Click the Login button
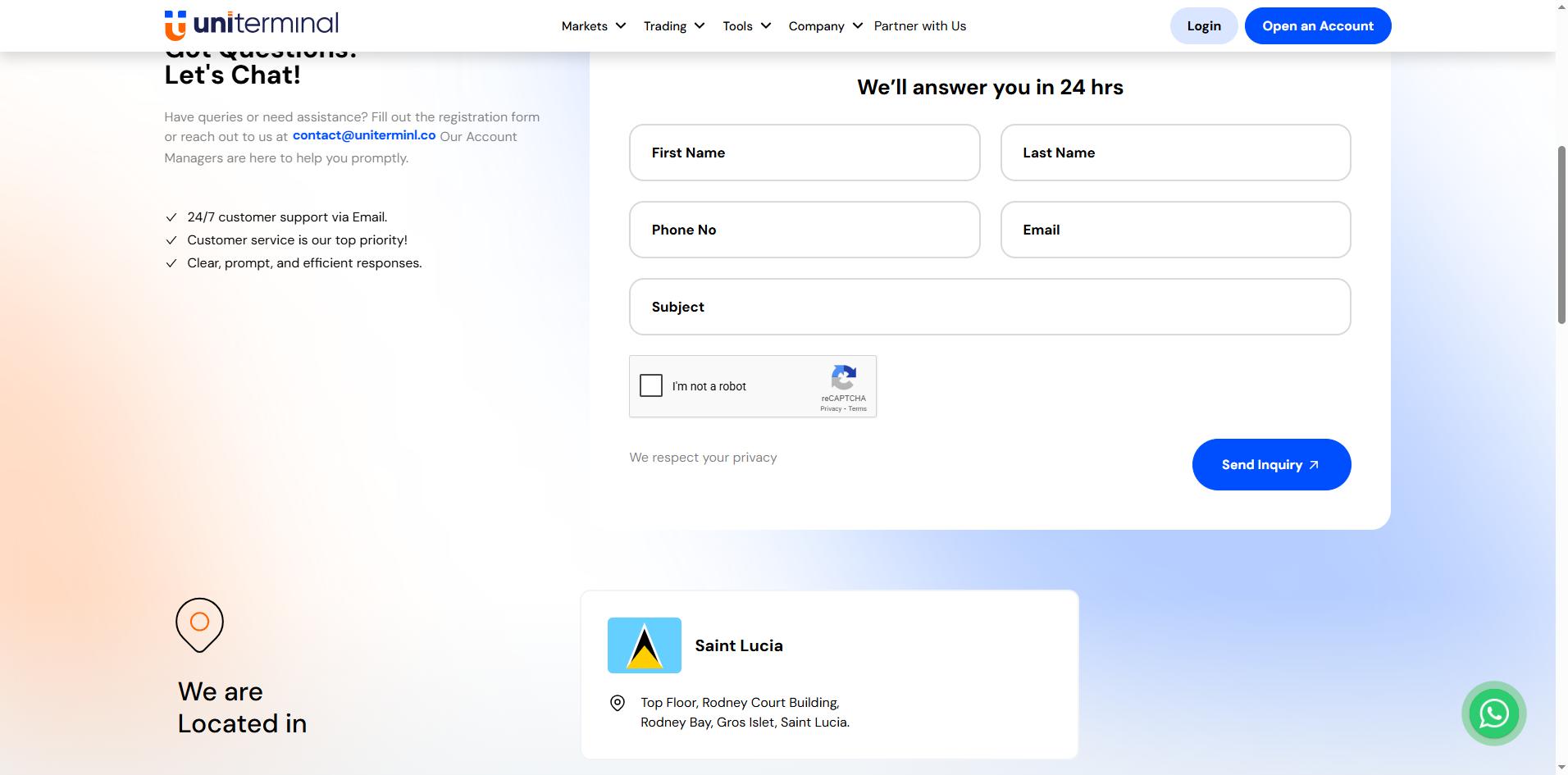1568x775 pixels. click(1204, 26)
